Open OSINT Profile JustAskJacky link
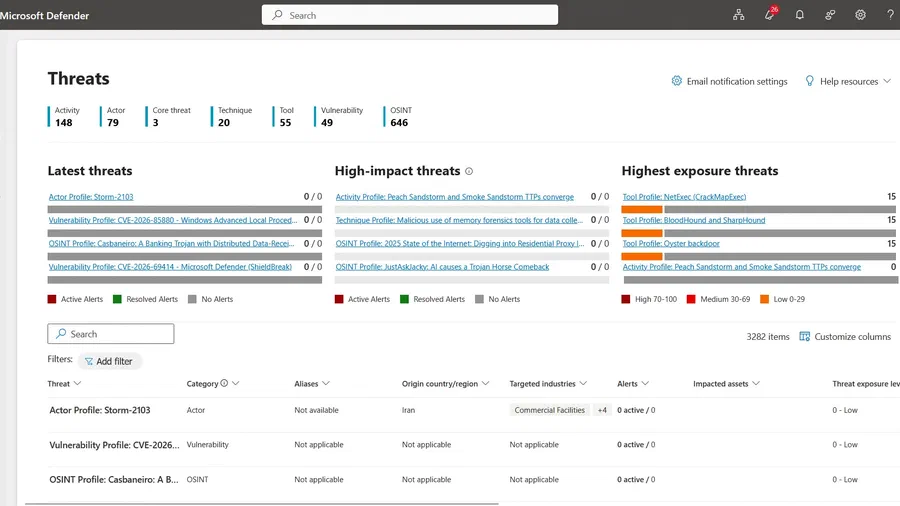 tap(442, 267)
